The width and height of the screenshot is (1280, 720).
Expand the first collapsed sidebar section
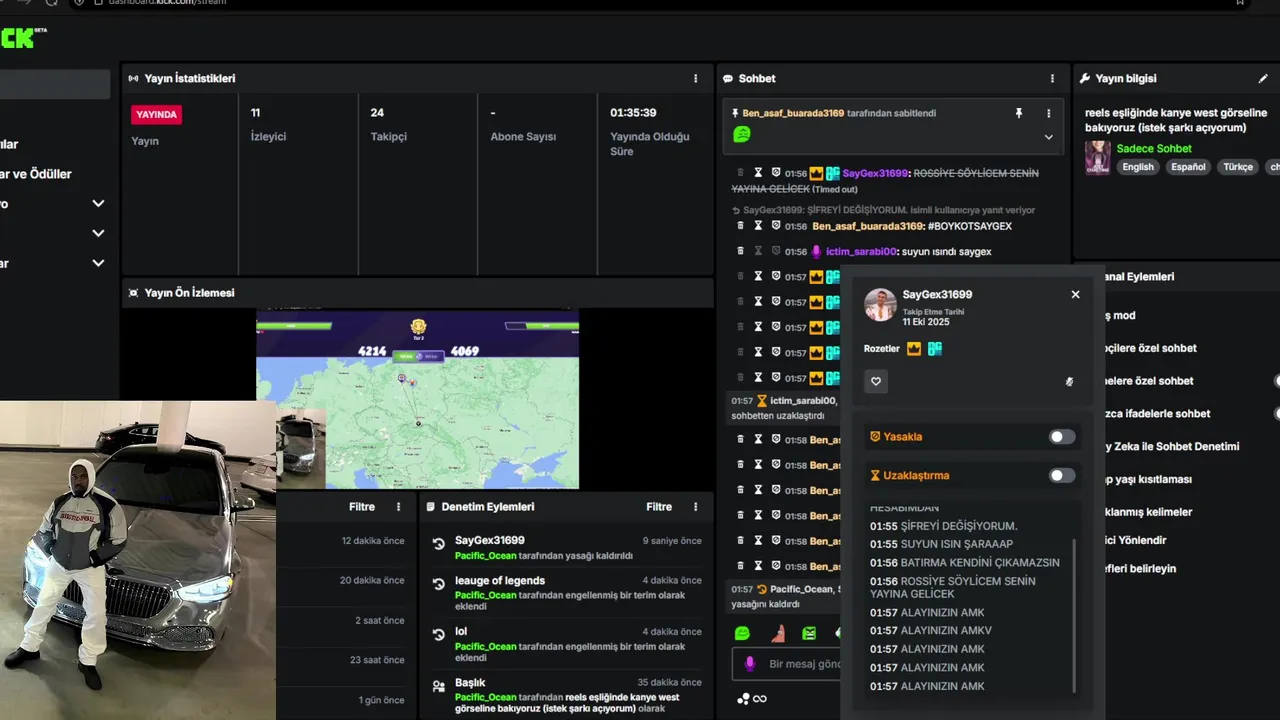click(98, 203)
